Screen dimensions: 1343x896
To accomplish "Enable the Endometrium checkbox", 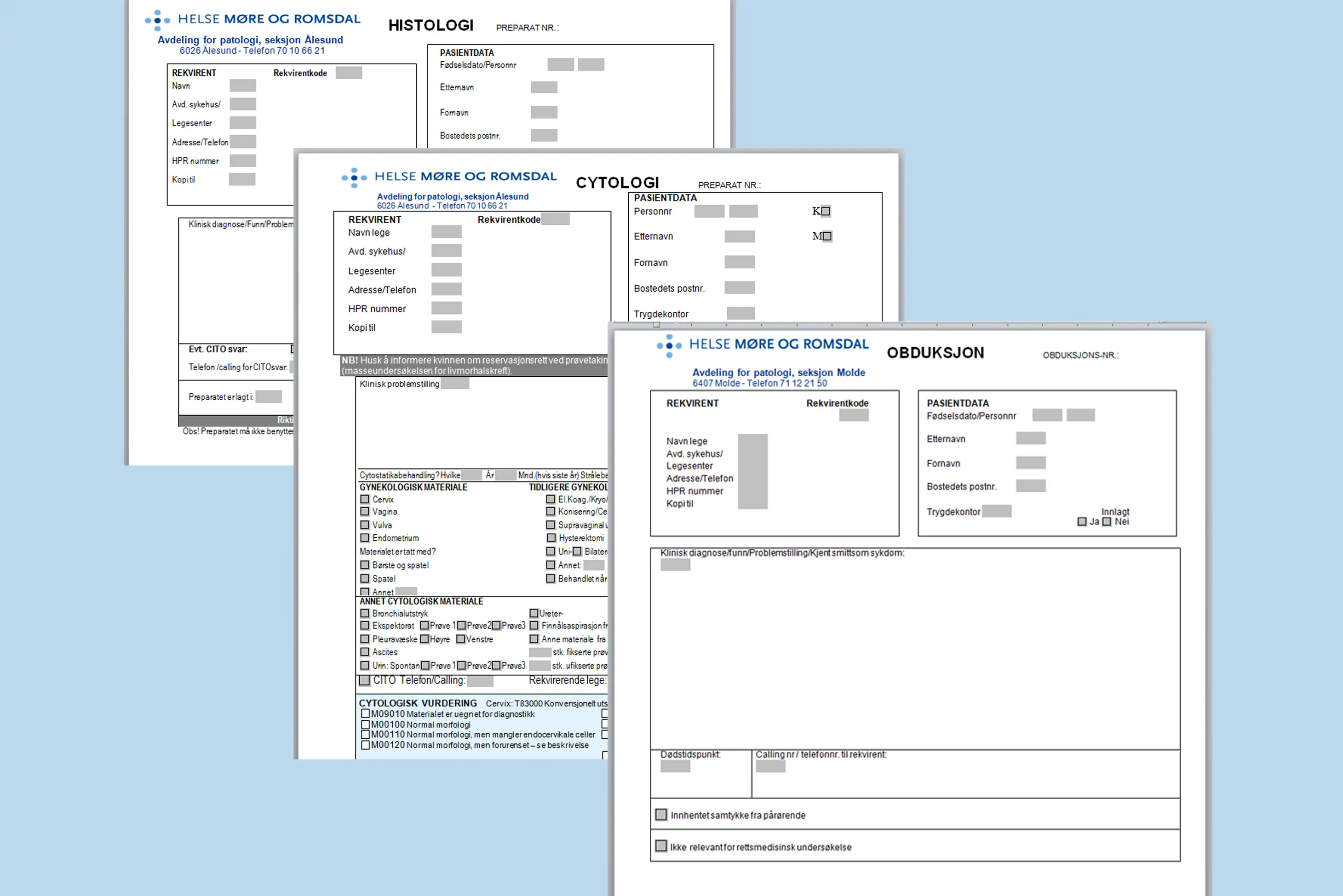I will (x=365, y=538).
